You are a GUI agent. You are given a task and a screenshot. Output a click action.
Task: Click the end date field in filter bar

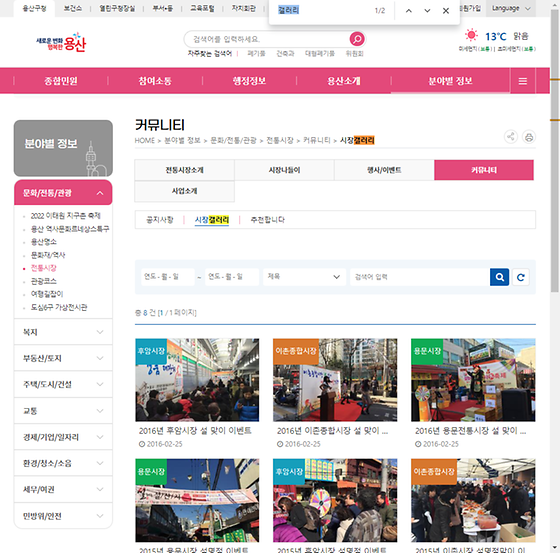(232, 277)
